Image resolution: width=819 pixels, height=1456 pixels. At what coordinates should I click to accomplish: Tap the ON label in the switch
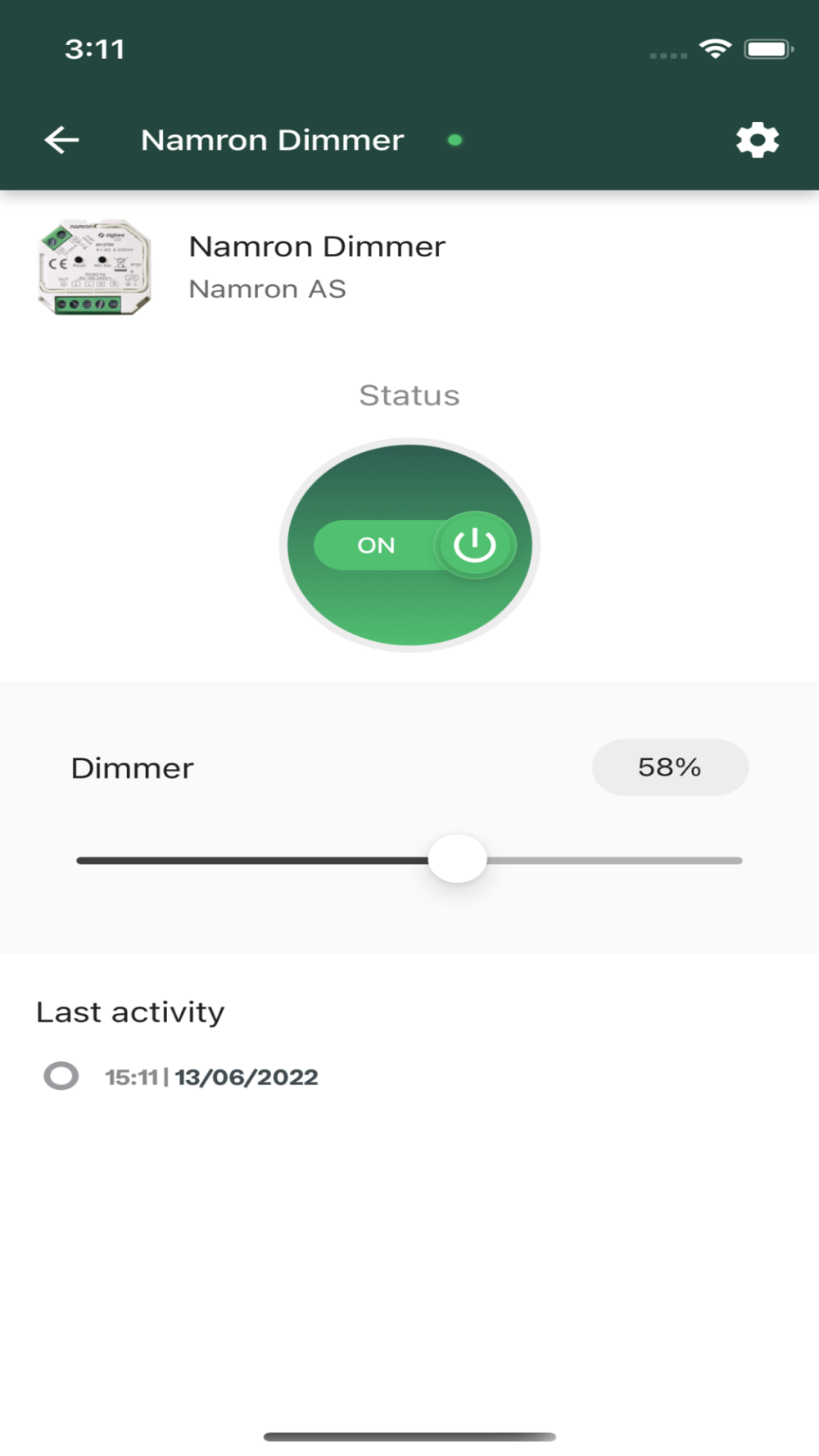click(x=376, y=545)
